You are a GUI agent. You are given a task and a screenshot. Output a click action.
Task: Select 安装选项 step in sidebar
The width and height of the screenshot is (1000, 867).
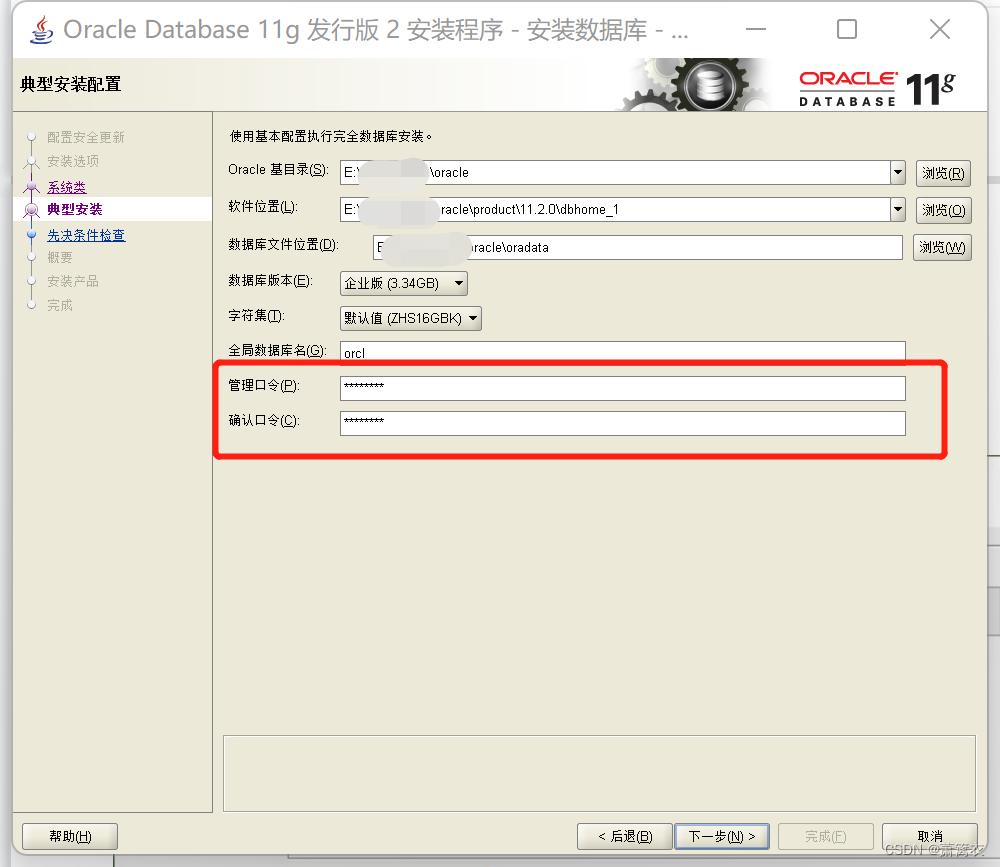point(73,161)
